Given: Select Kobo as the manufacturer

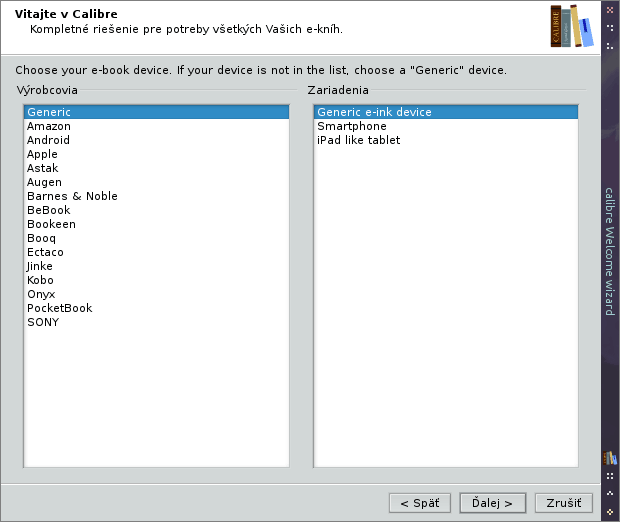Looking at the screenshot, I should coord(157,280).
